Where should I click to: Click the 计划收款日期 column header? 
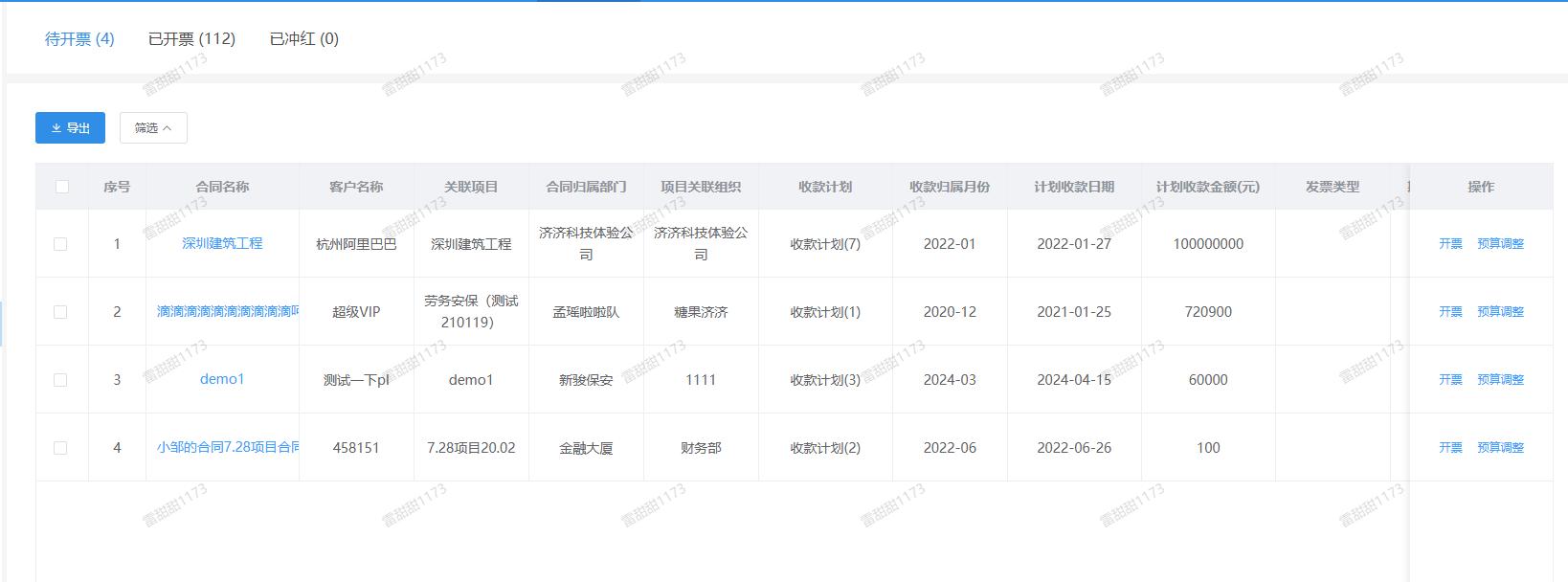1074,187
